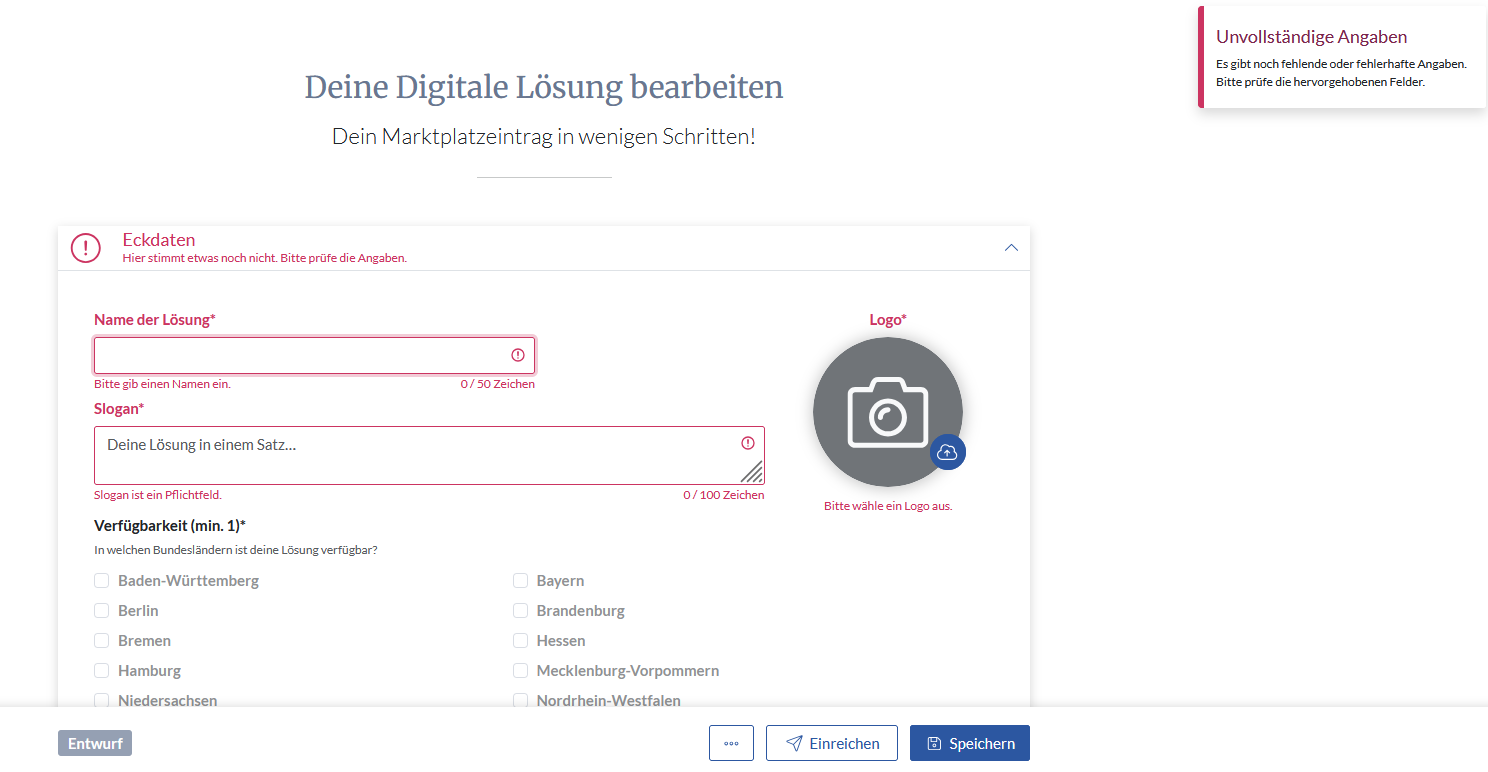Click the Slogan textarea resize handle
Screen dimensions: 1488x772
point(752,472)
